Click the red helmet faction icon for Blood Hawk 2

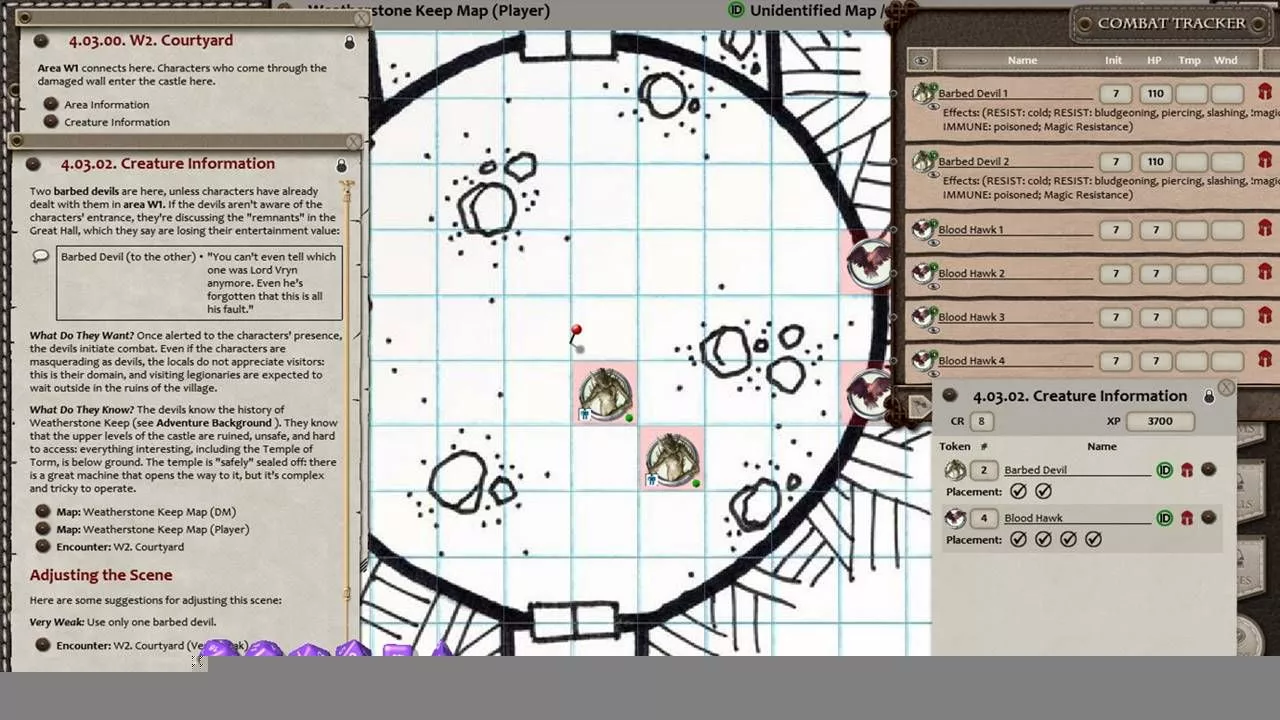click(1265, 273)
